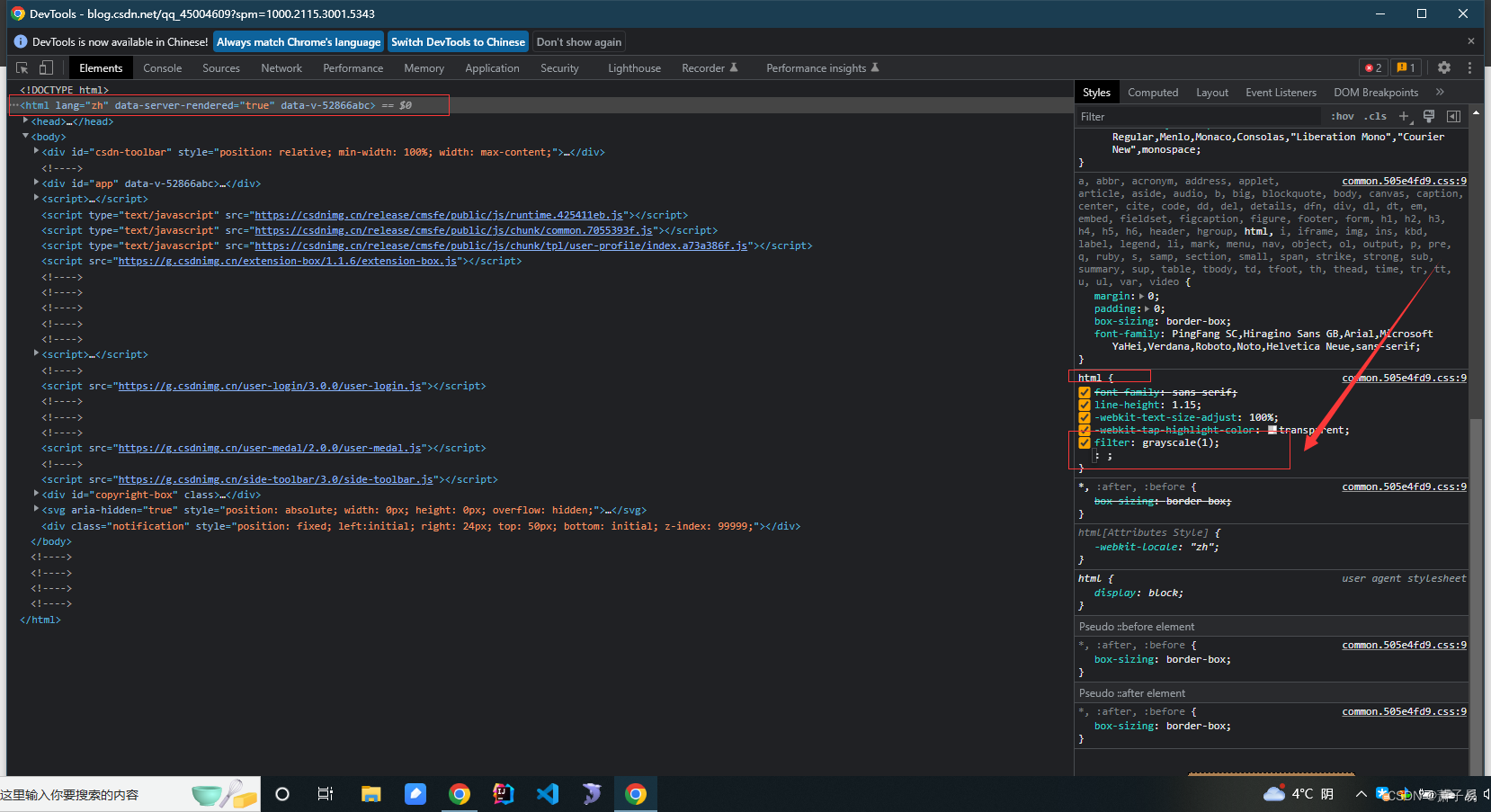Screen dimensions: 1491x812
Task: Open the DOM Breakpoints tab
Action: pyautogui.click(x=1376, y=92)
